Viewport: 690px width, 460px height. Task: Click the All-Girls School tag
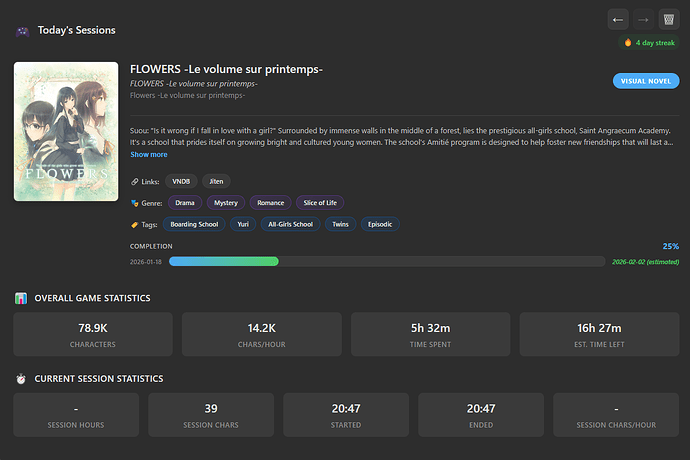[x=290, y=225]
